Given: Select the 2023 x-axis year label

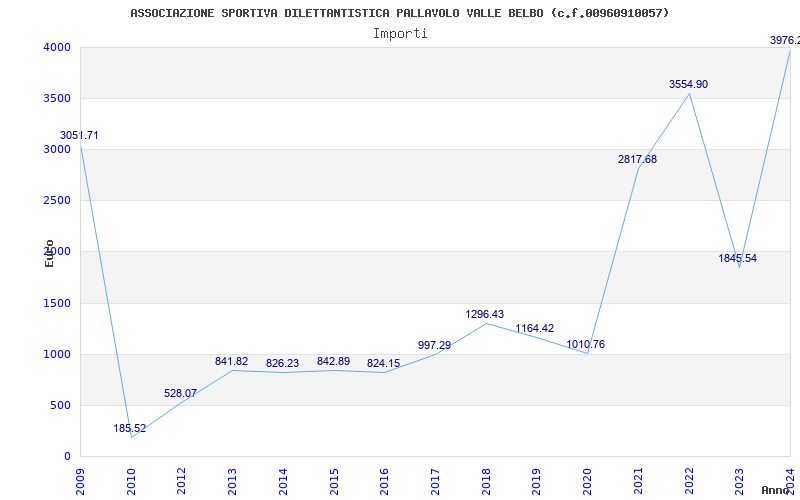Looking at the screenshot, I should tap(739, 482).
